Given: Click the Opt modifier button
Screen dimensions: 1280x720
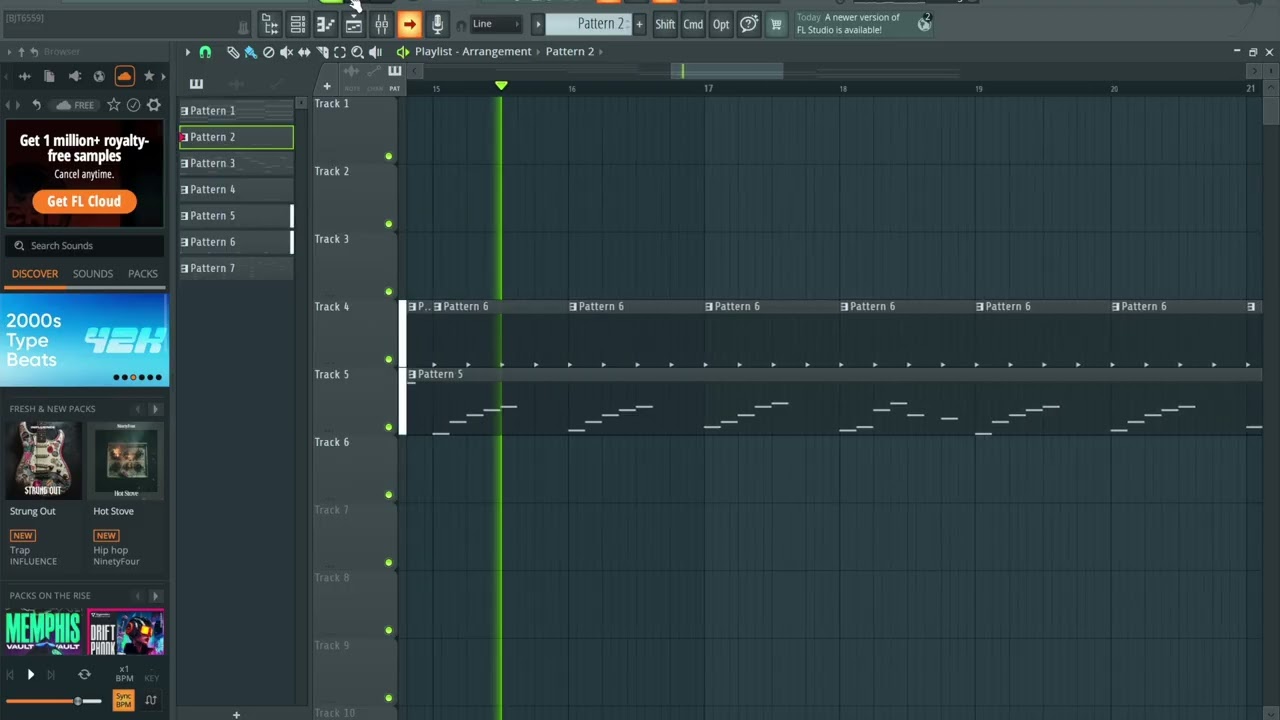Looking at the screenshot, I should point(721,24).
